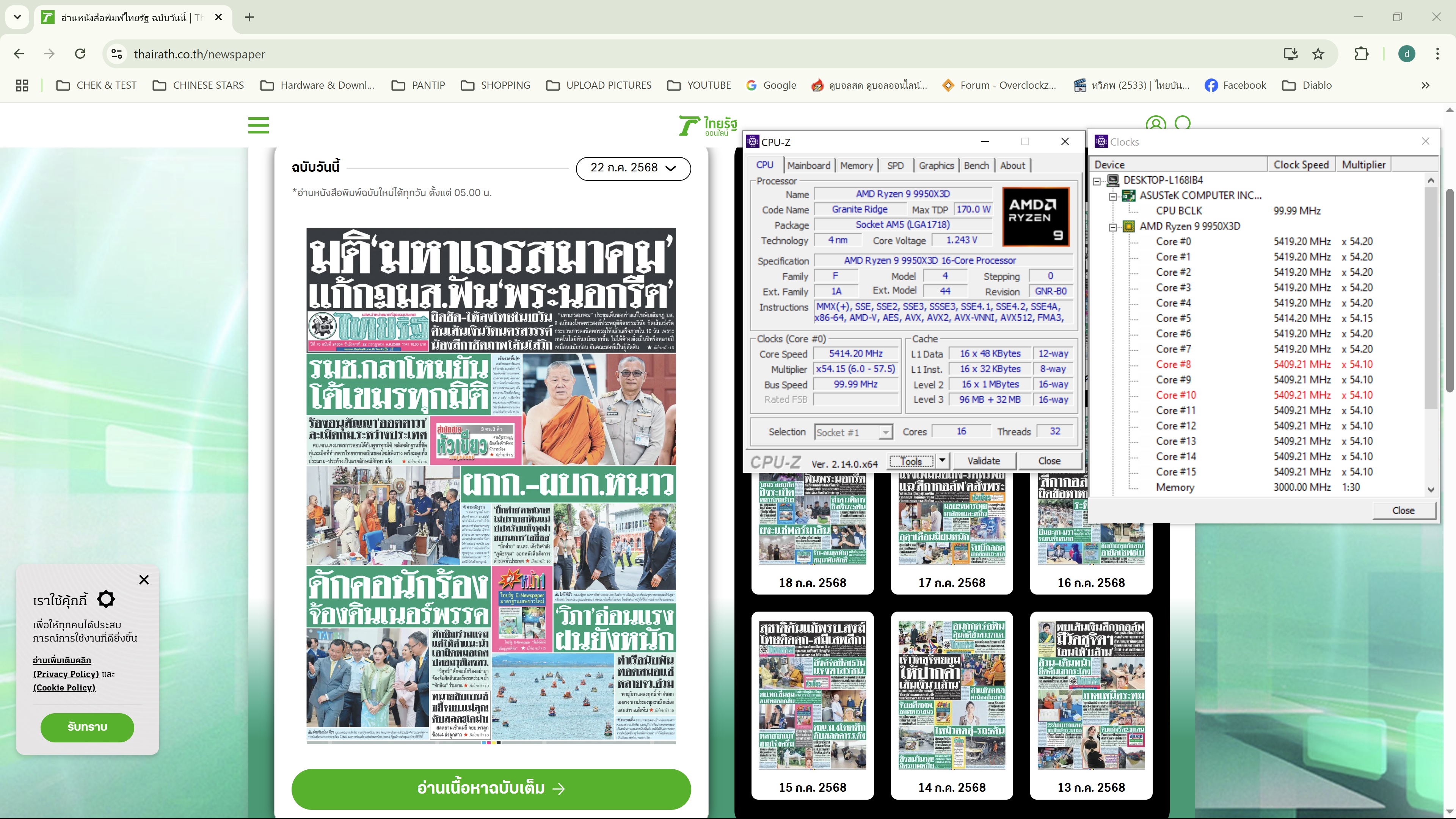Click the main front page newspaper image
The image size is (1456, 819).
491,486
